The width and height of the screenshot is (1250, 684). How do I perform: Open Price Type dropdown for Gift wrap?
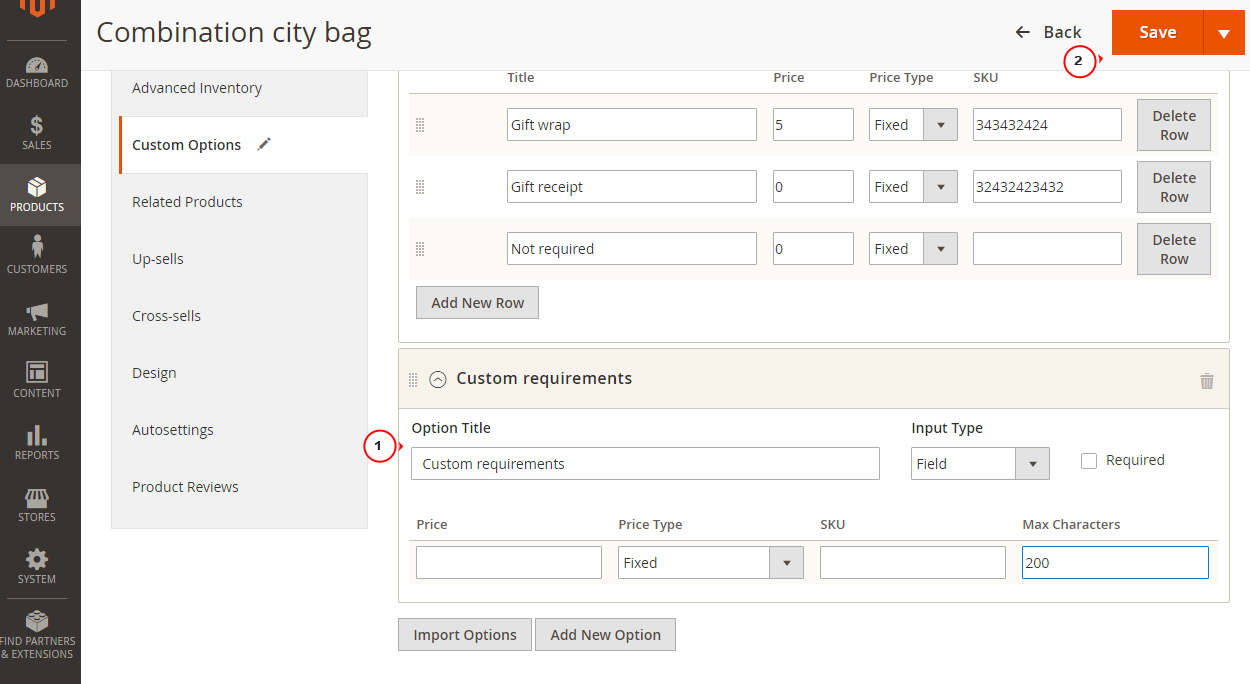click(x=912, y=125)
